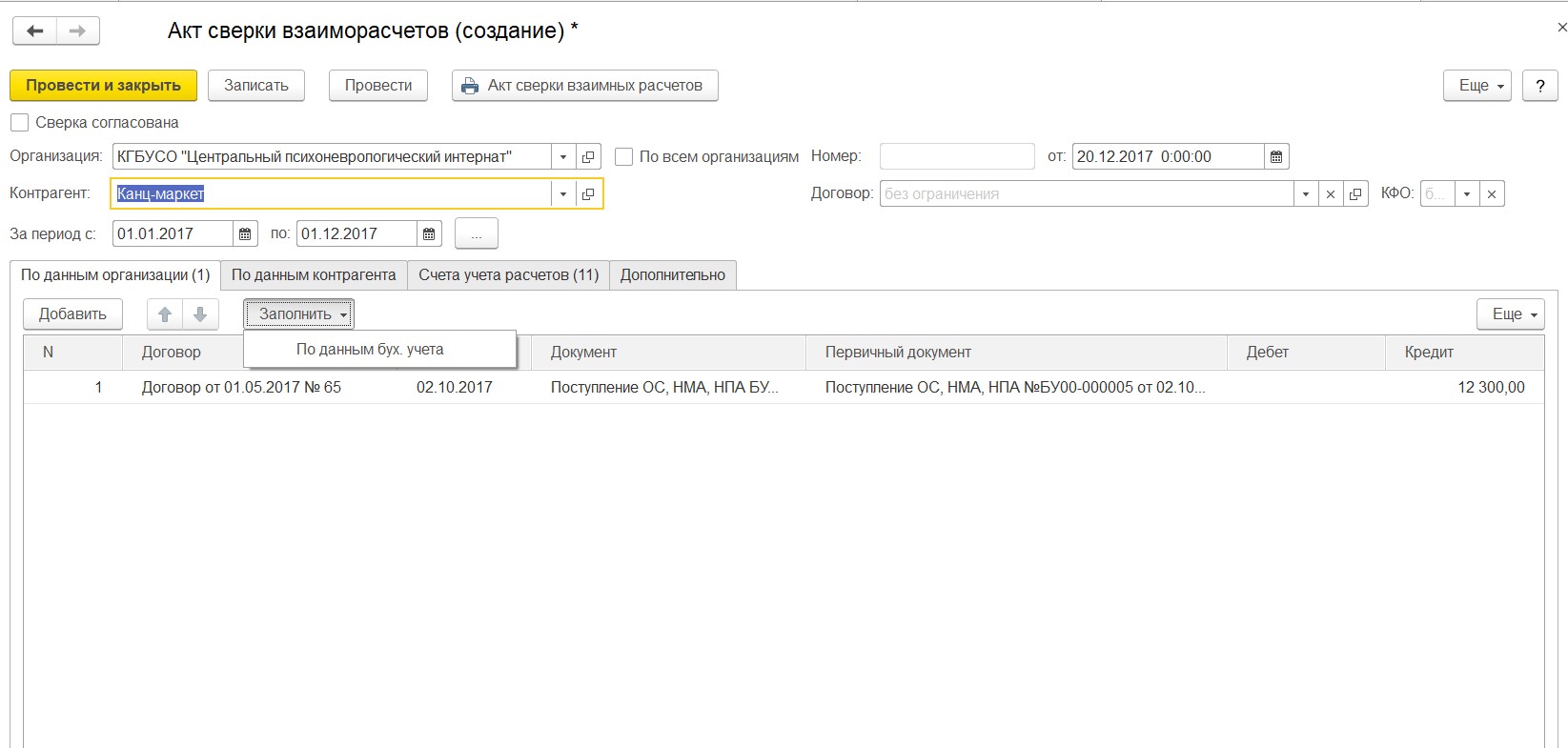Click the Организация field
1568x748 pixels.
(x=332, y=156)
